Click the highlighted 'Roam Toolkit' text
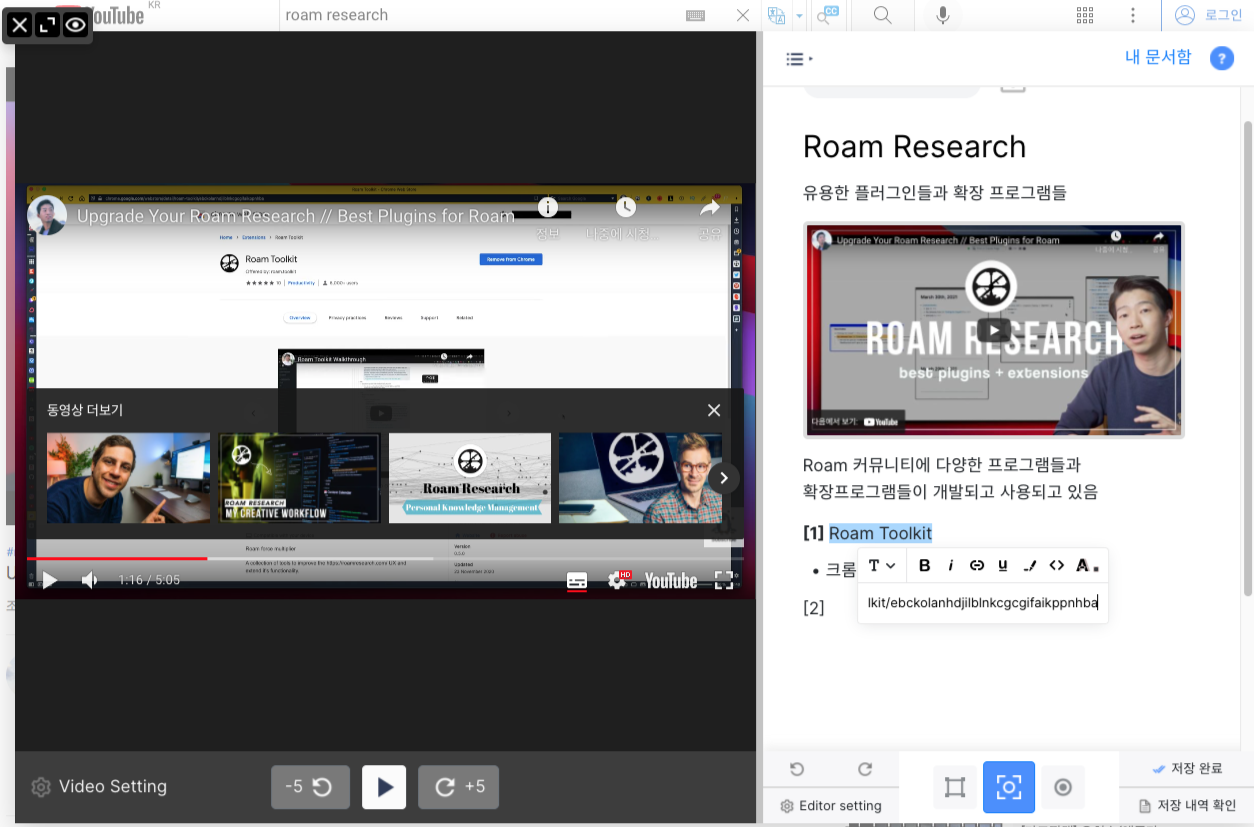The width and height of the screenshot is (1254, 827). coord(880,533)
